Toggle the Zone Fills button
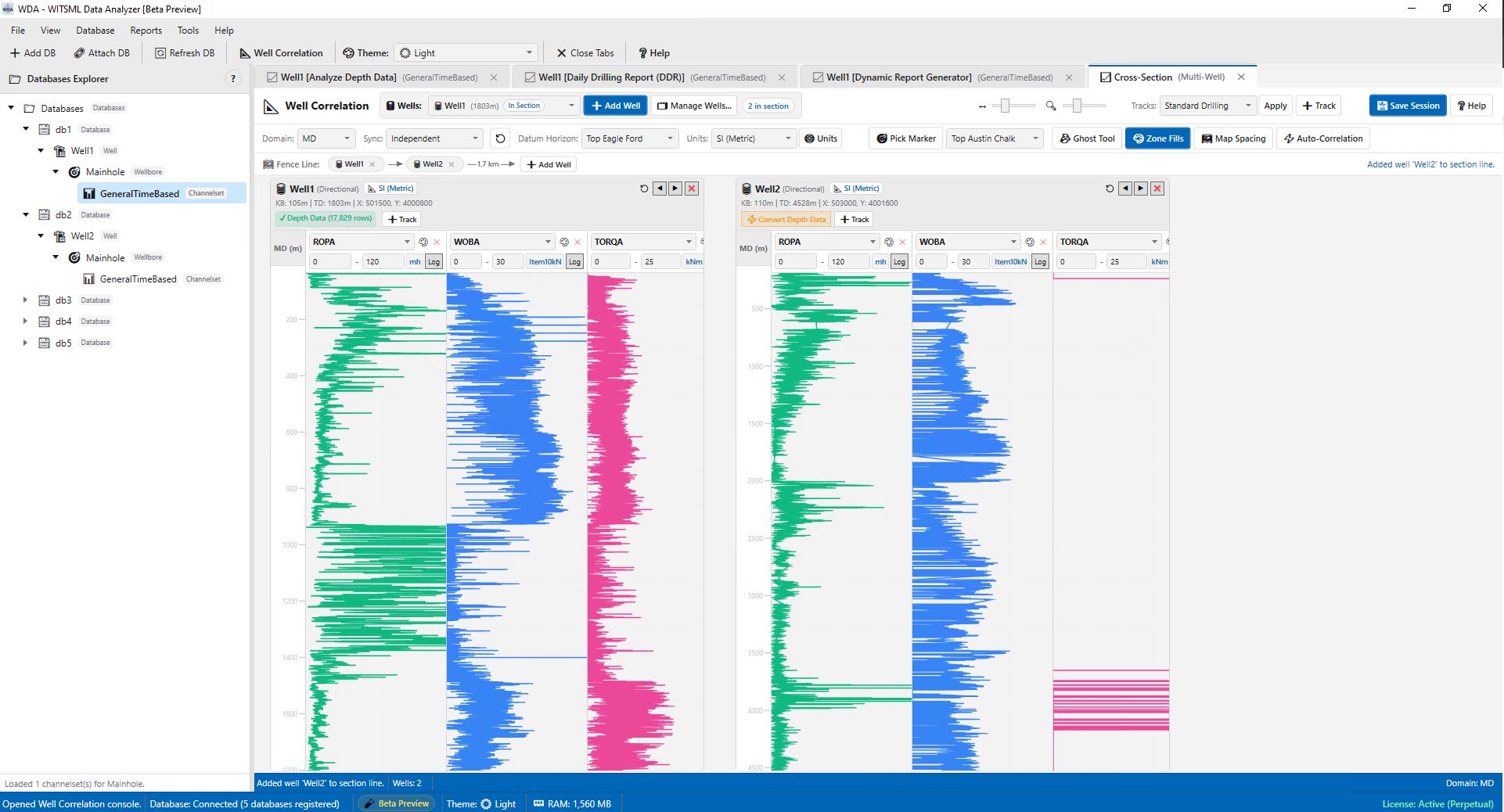The width and height of the screenshot is (1504, 812). point(1158,138)
